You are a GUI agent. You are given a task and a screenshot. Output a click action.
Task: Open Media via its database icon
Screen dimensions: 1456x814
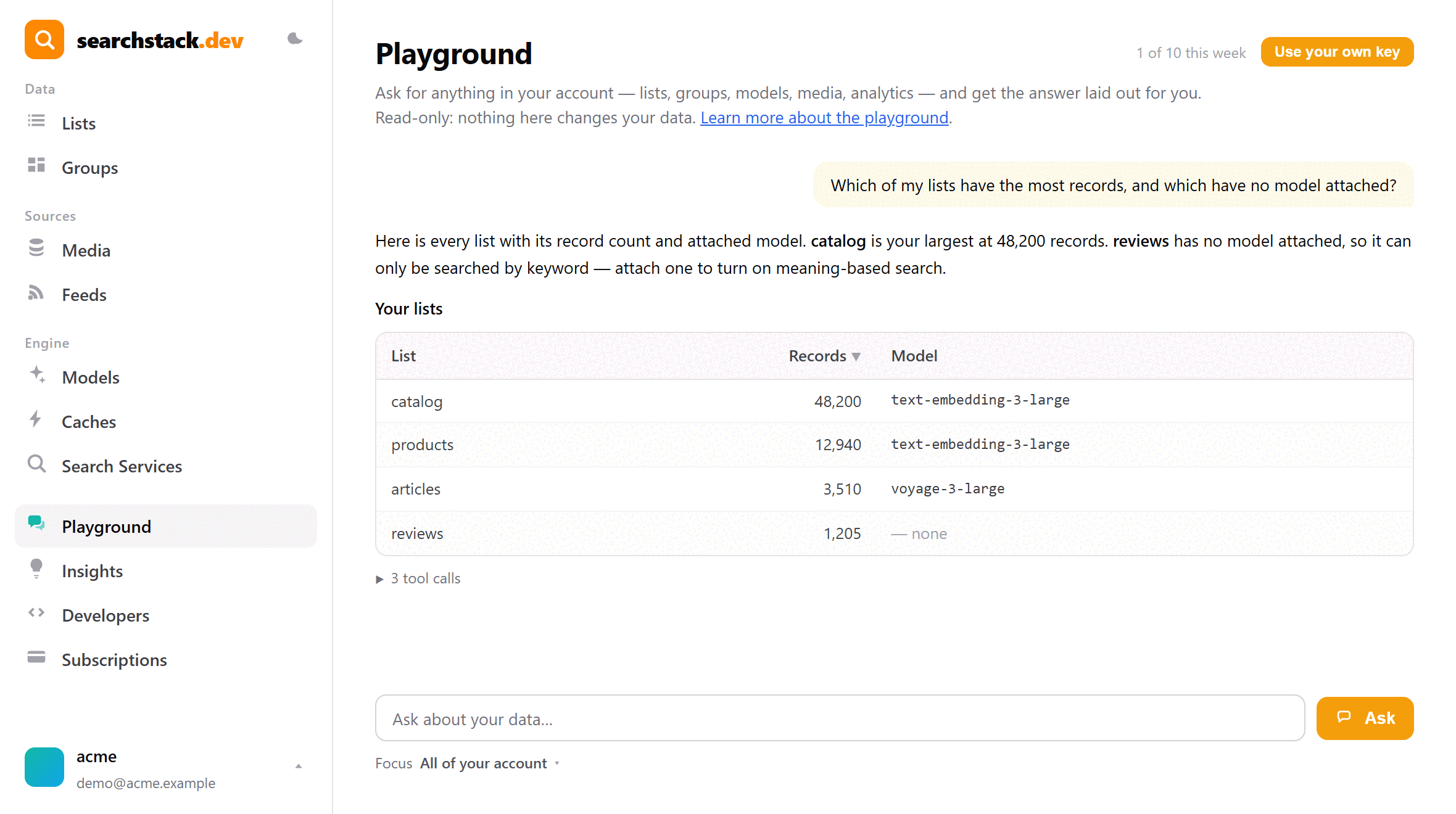[x=36, y=248]
